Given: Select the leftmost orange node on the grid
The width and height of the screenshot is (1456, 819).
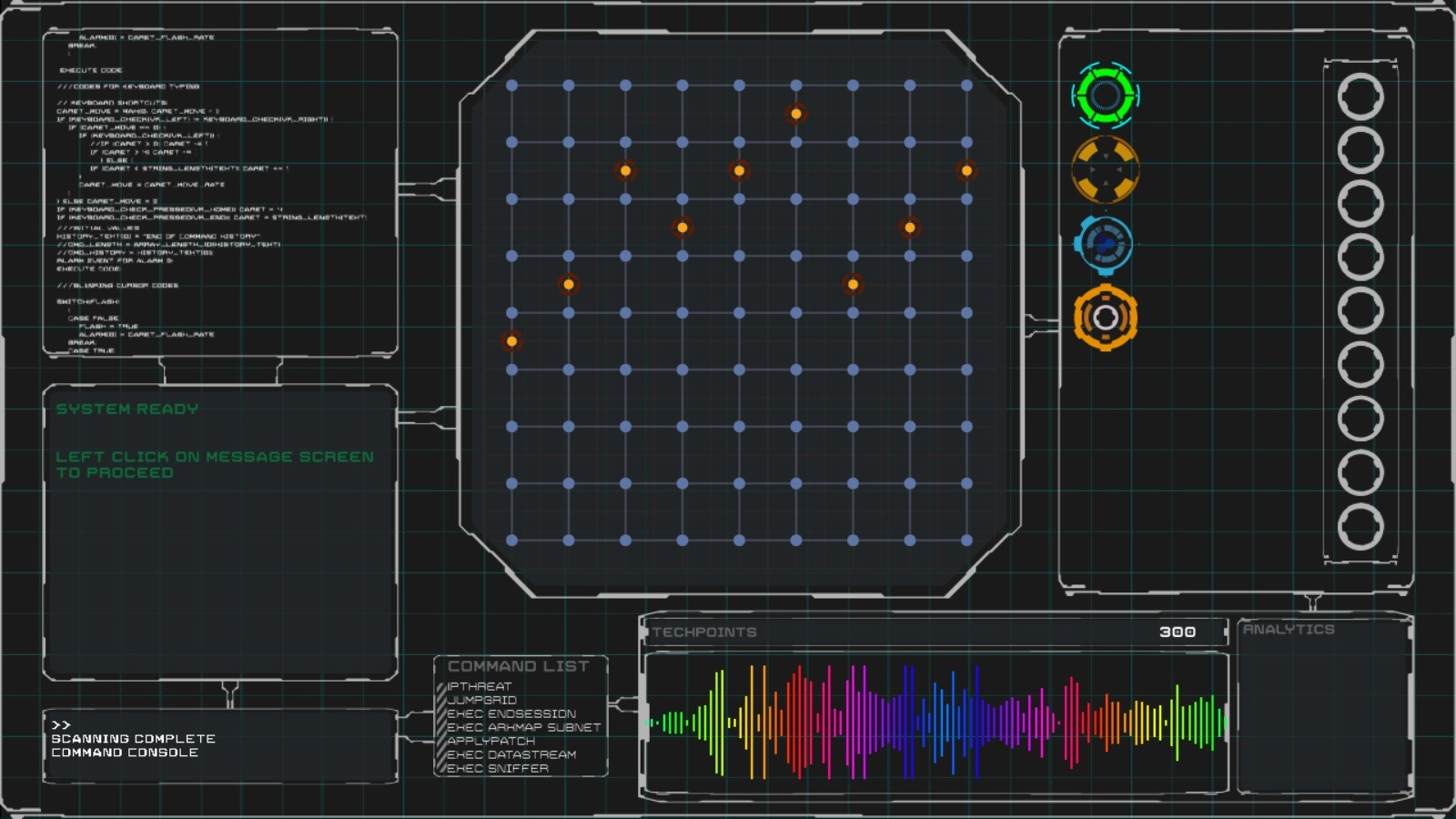Looking at the screenshot, I should coord(511,341).
